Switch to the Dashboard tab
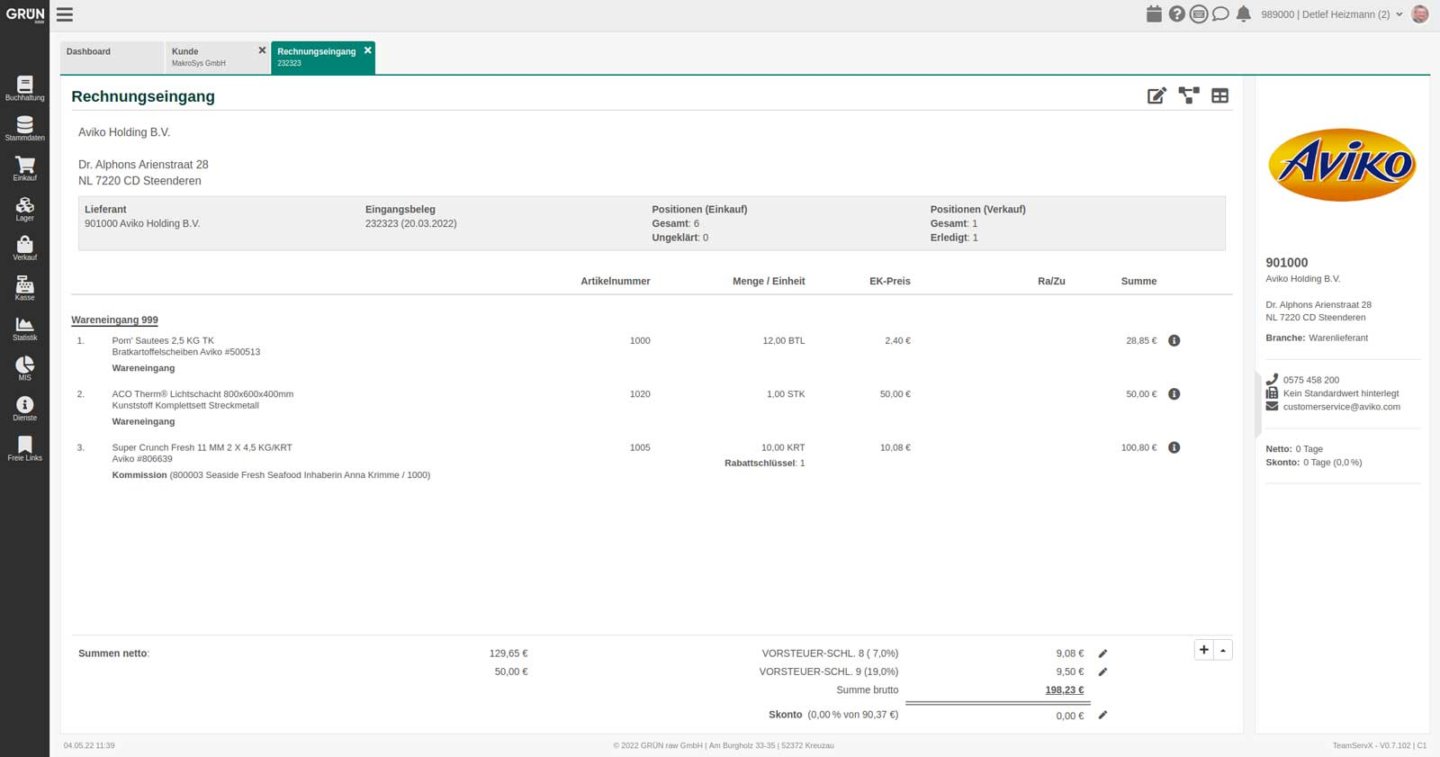 click(x=112, y=57)
